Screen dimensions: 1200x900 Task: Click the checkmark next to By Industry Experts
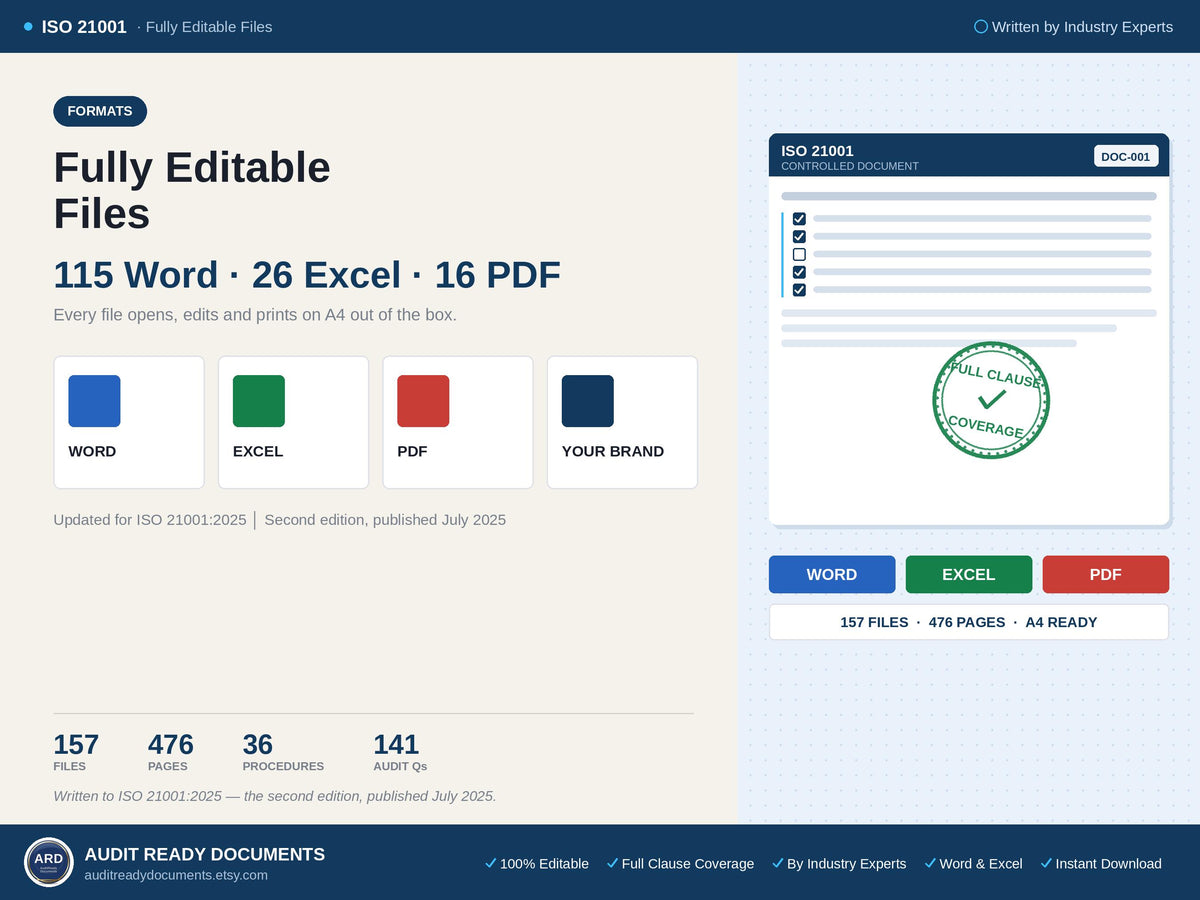click(777, 863)
